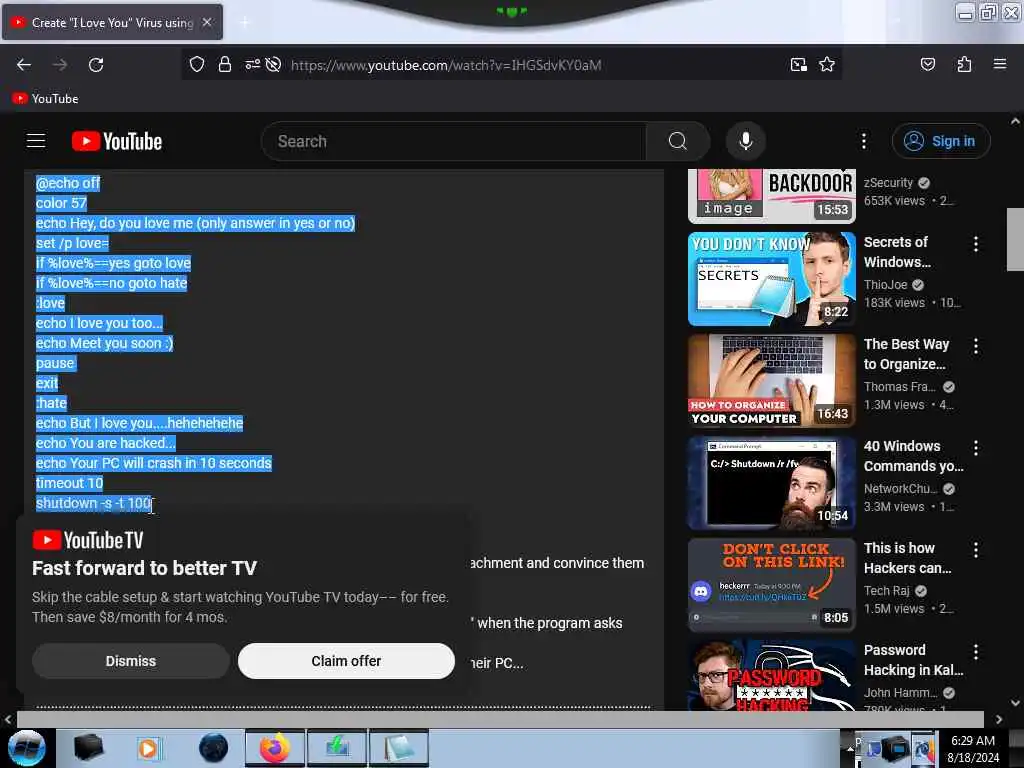Open the Pocket save icon

pos(927,65)
